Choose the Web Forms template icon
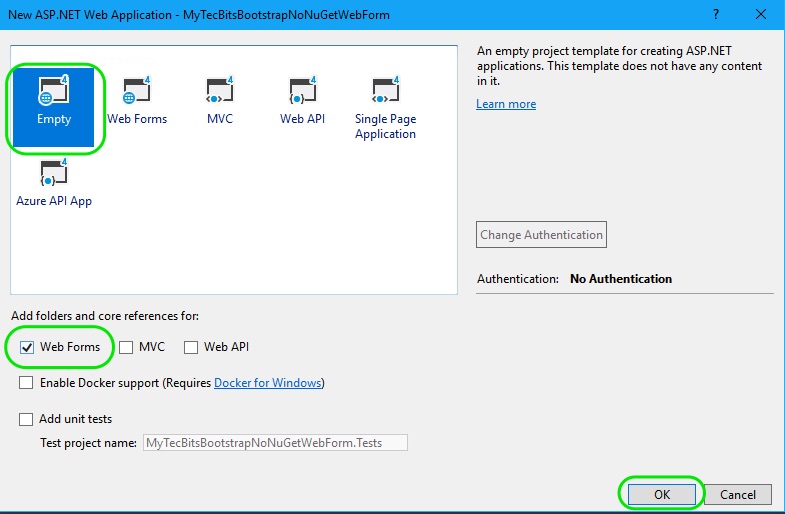 136,92
